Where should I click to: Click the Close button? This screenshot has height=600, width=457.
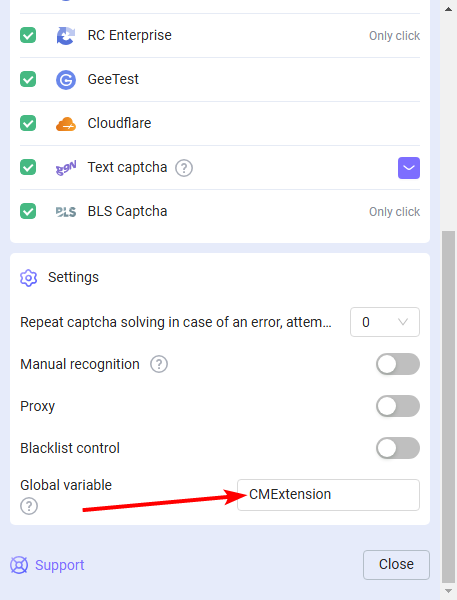coord(396,564)
